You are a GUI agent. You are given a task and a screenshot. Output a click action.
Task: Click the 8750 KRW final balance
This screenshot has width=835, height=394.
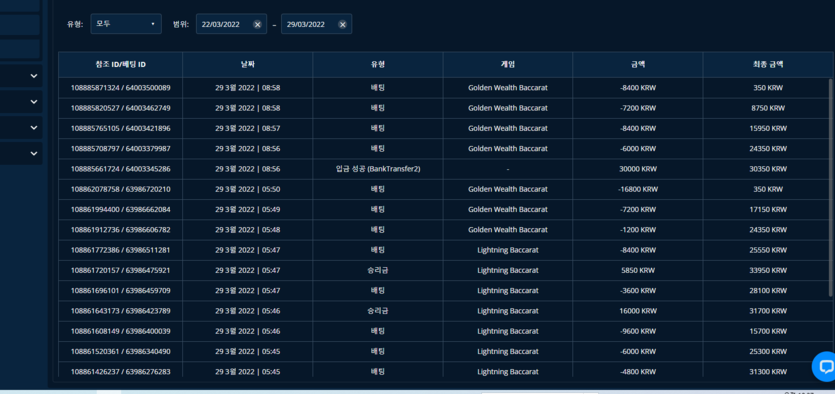[x=768, y=108]
